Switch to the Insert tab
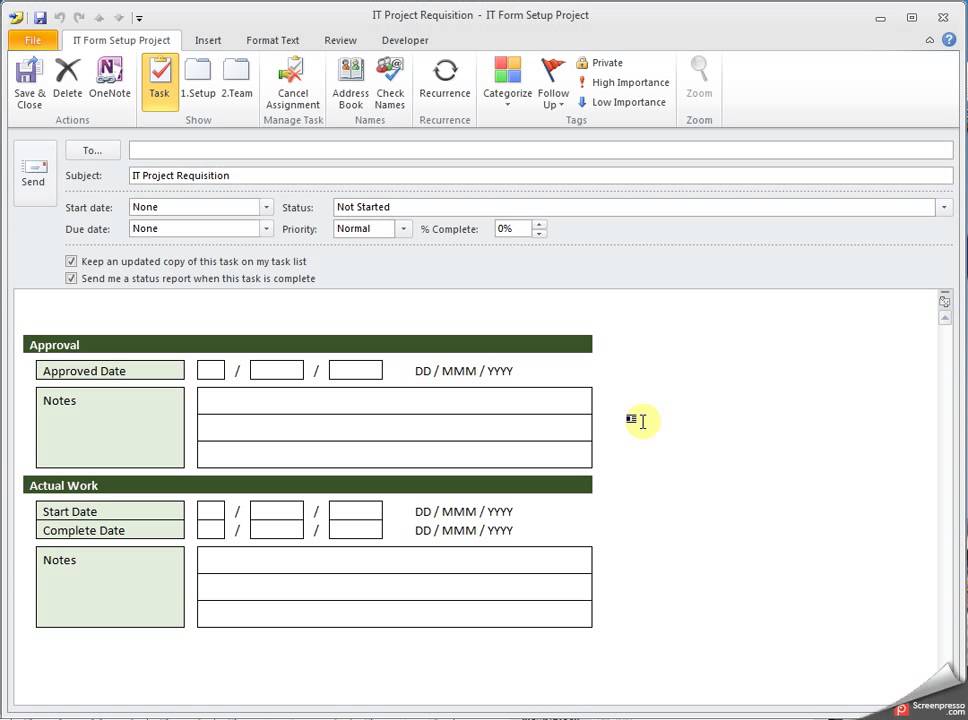Image resolution: width=968 pixels, height=720 pixels. click(208, 40)
